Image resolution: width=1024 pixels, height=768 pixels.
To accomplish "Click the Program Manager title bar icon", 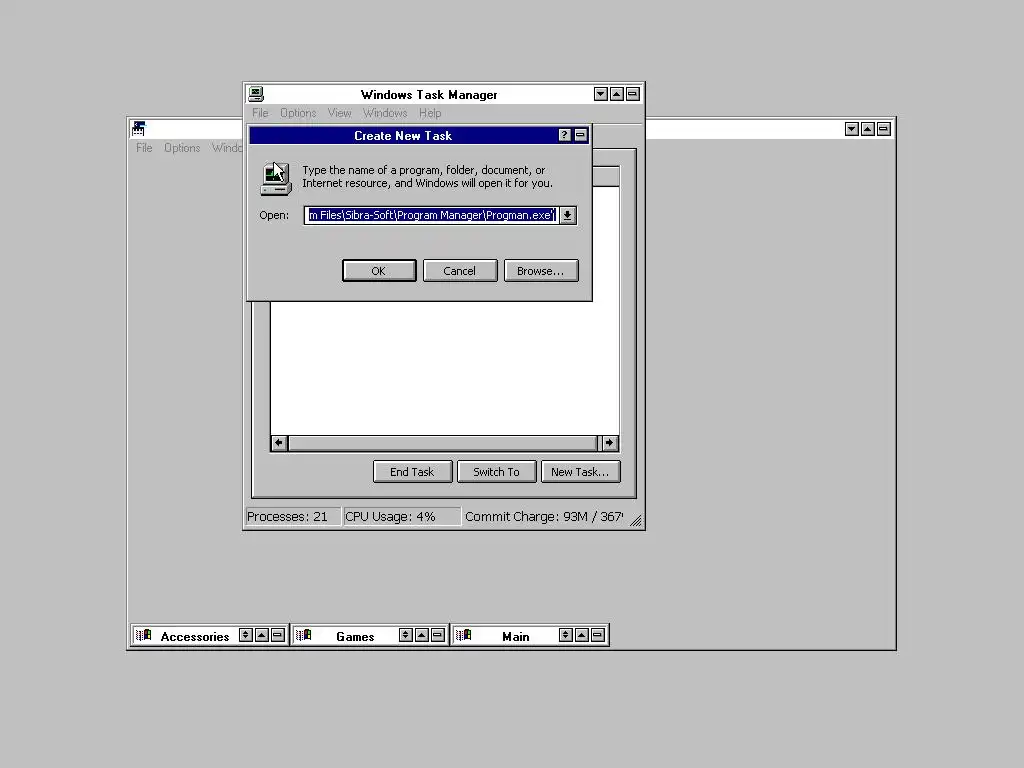I will tap(138, 129).
